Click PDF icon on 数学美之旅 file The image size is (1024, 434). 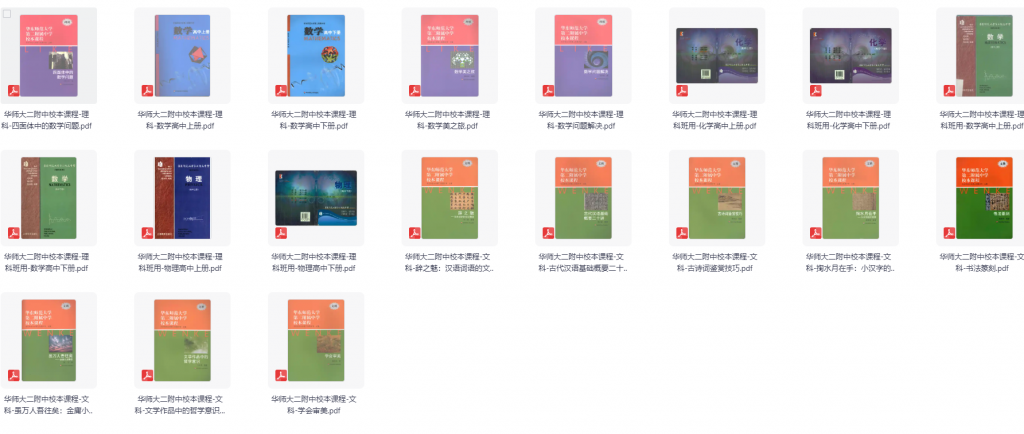415,91
